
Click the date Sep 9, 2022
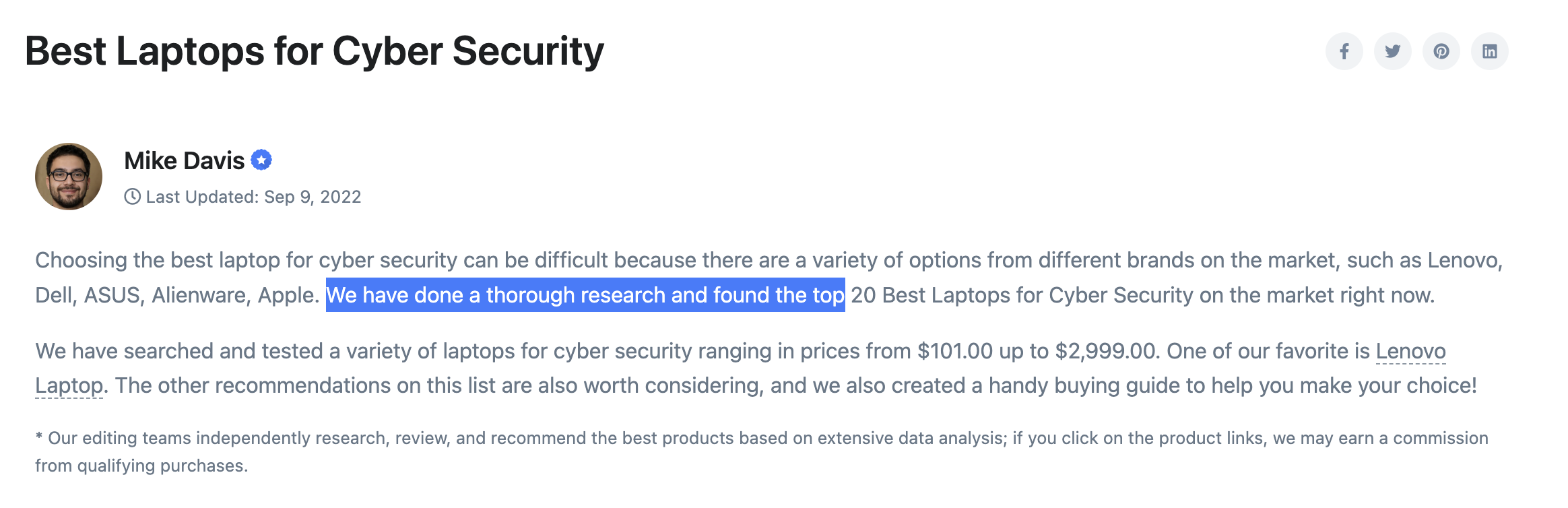[x=313, y=197]
